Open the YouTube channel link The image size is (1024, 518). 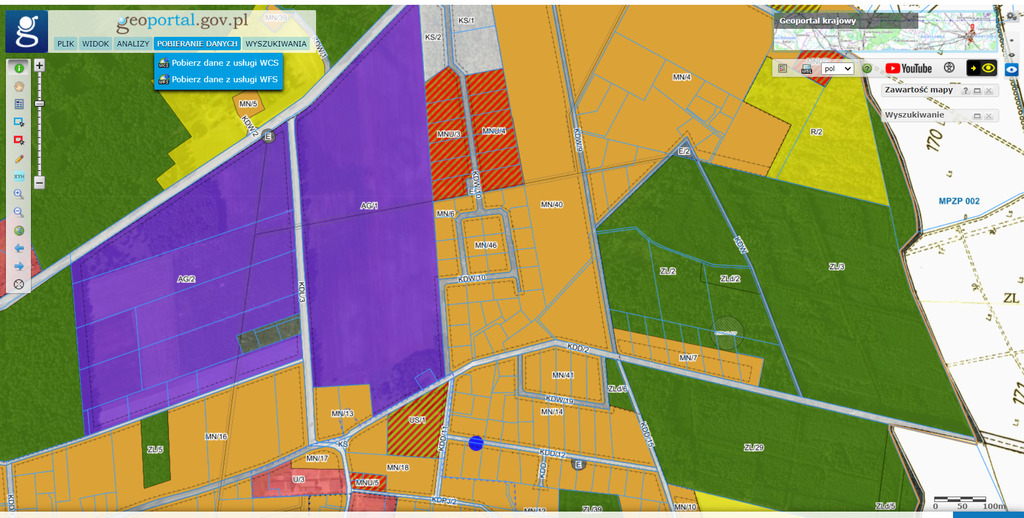point(908,68)
